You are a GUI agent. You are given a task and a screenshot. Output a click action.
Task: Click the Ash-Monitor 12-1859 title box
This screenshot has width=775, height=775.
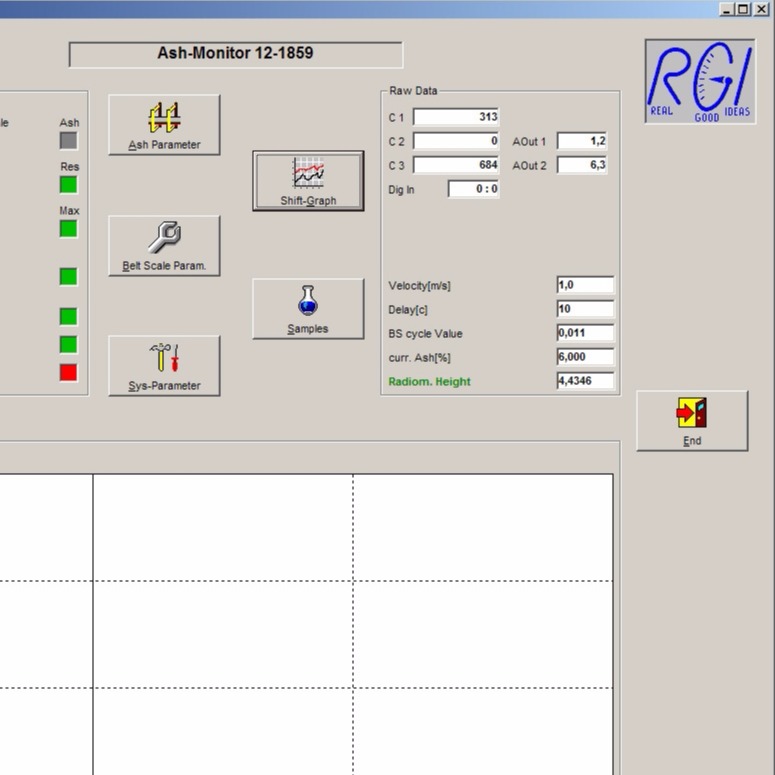click(x=236, y=54)
